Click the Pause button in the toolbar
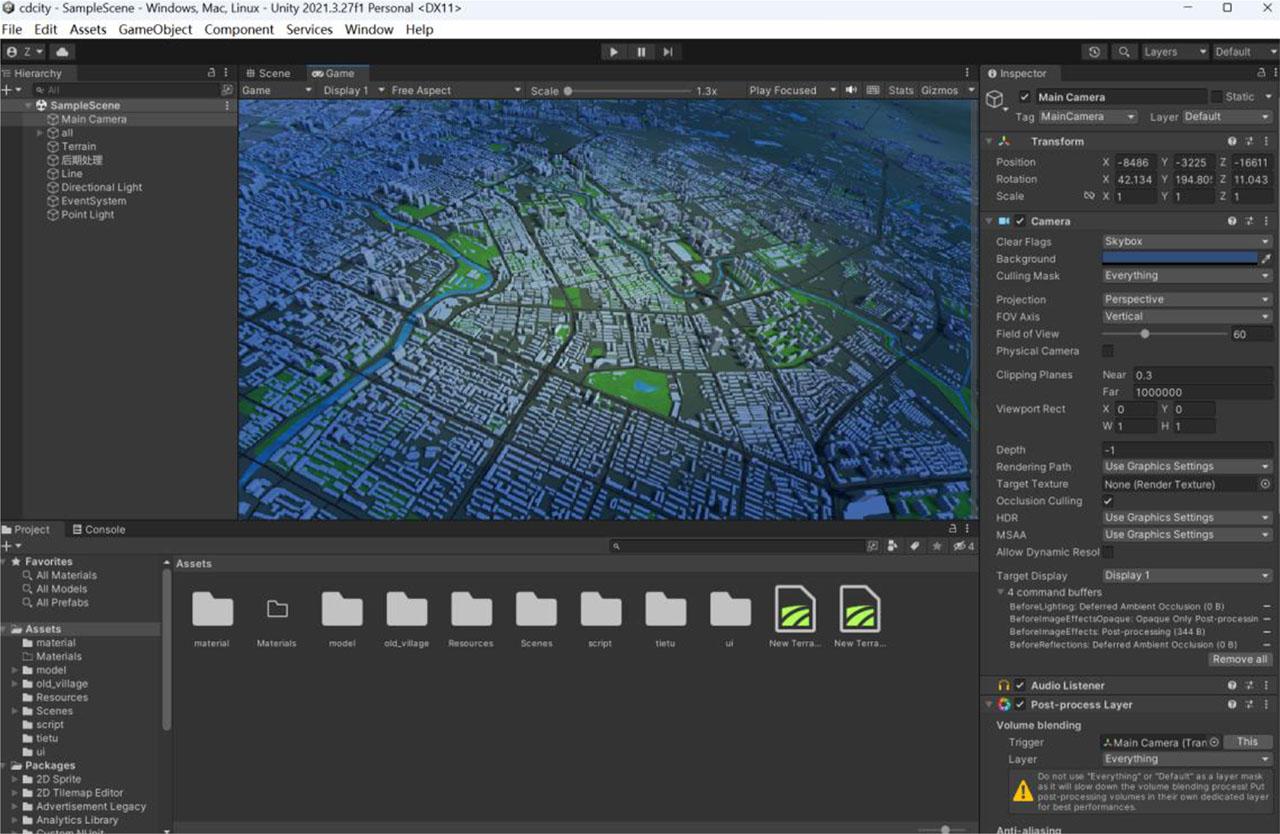1280x834 pixels. pyautogui.click(x=641, y=52)
